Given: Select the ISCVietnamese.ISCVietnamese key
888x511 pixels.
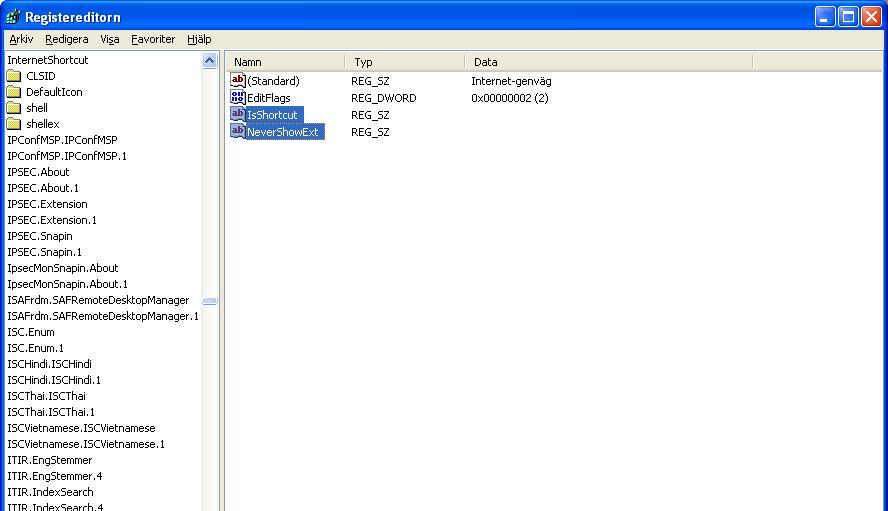Looking at the screenshot, I should click(81, 428).
